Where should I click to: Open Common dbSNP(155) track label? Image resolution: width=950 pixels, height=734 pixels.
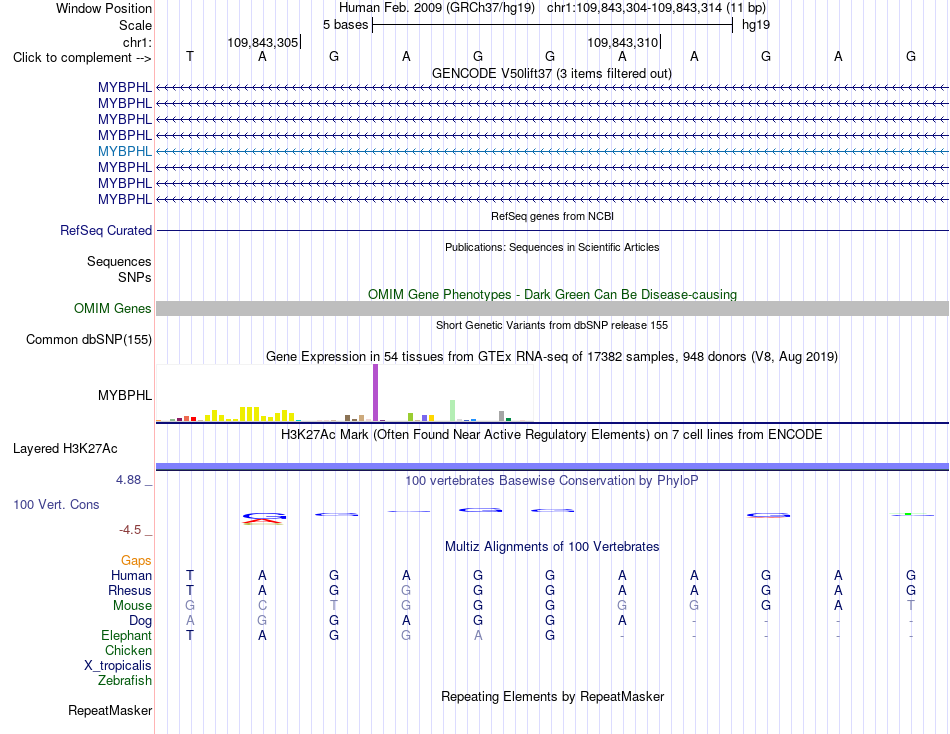click(x=88, y=339)
